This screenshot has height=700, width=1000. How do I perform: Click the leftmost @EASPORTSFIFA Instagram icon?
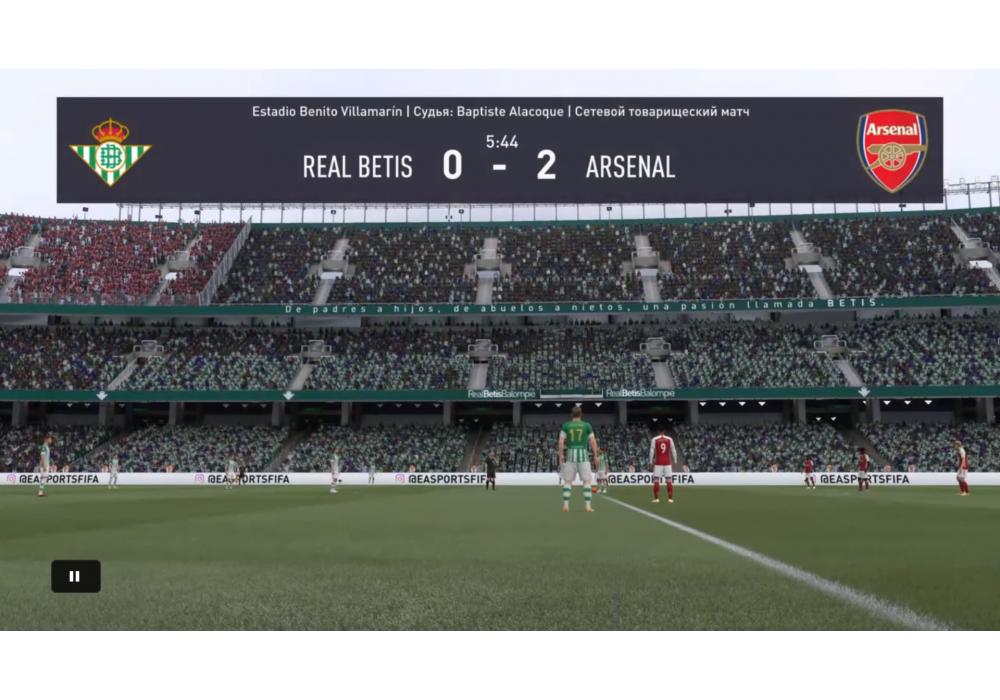pyautogui.click(x=11, y=478)
